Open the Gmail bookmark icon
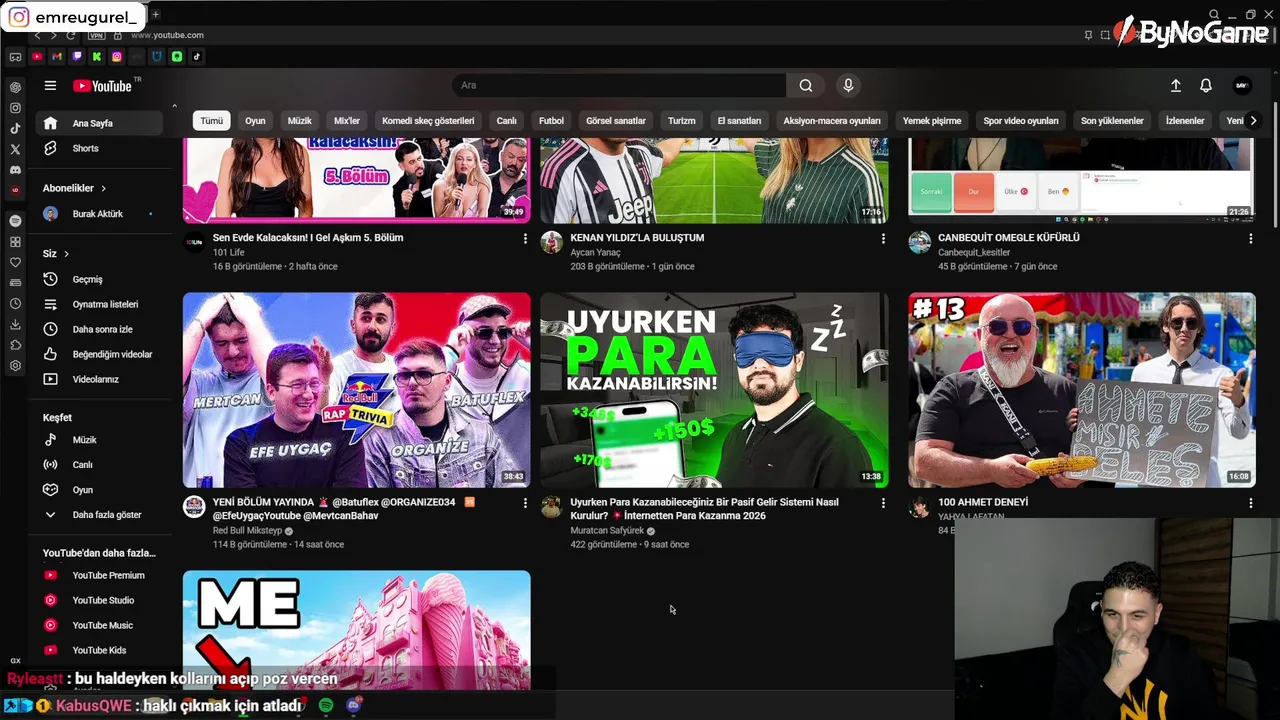Viewport: 1280px width, 720px height. tap(57, 57)
